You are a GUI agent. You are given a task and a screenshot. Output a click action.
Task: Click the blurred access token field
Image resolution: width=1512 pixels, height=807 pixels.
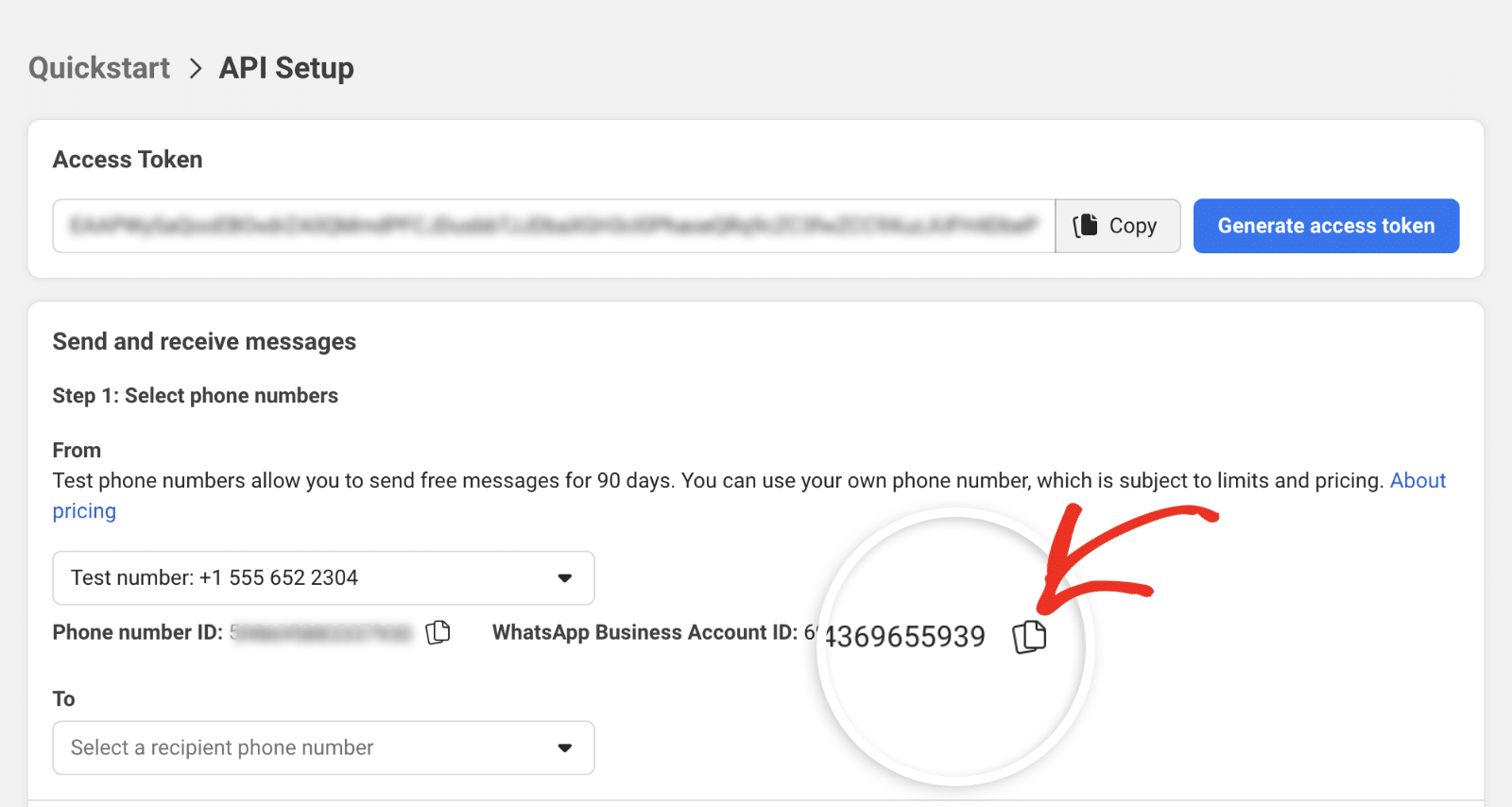click(x=554, y=226)
